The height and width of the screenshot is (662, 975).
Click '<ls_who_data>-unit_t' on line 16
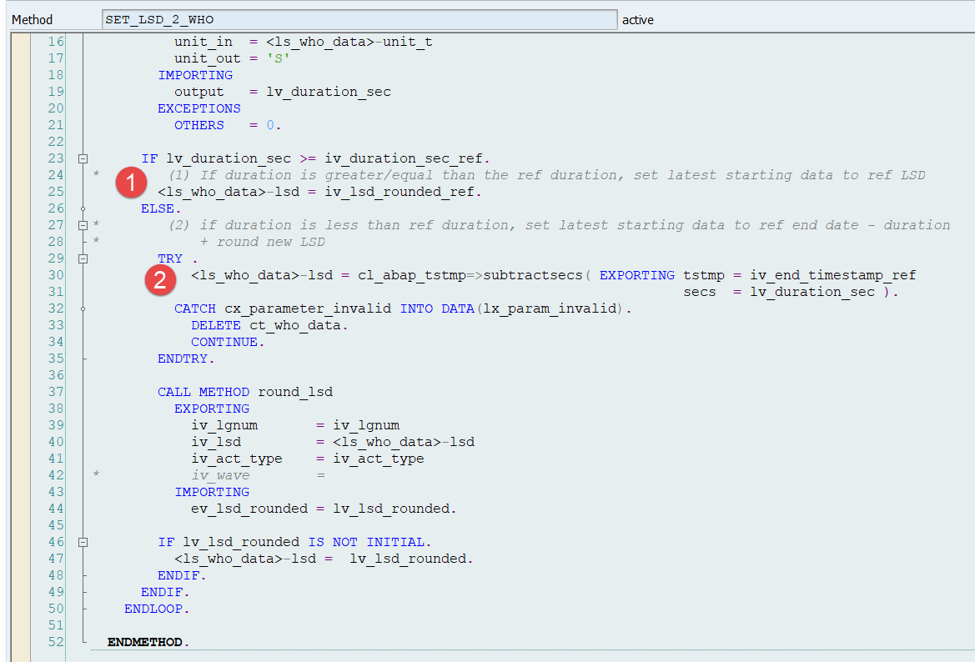coord(349,42)
